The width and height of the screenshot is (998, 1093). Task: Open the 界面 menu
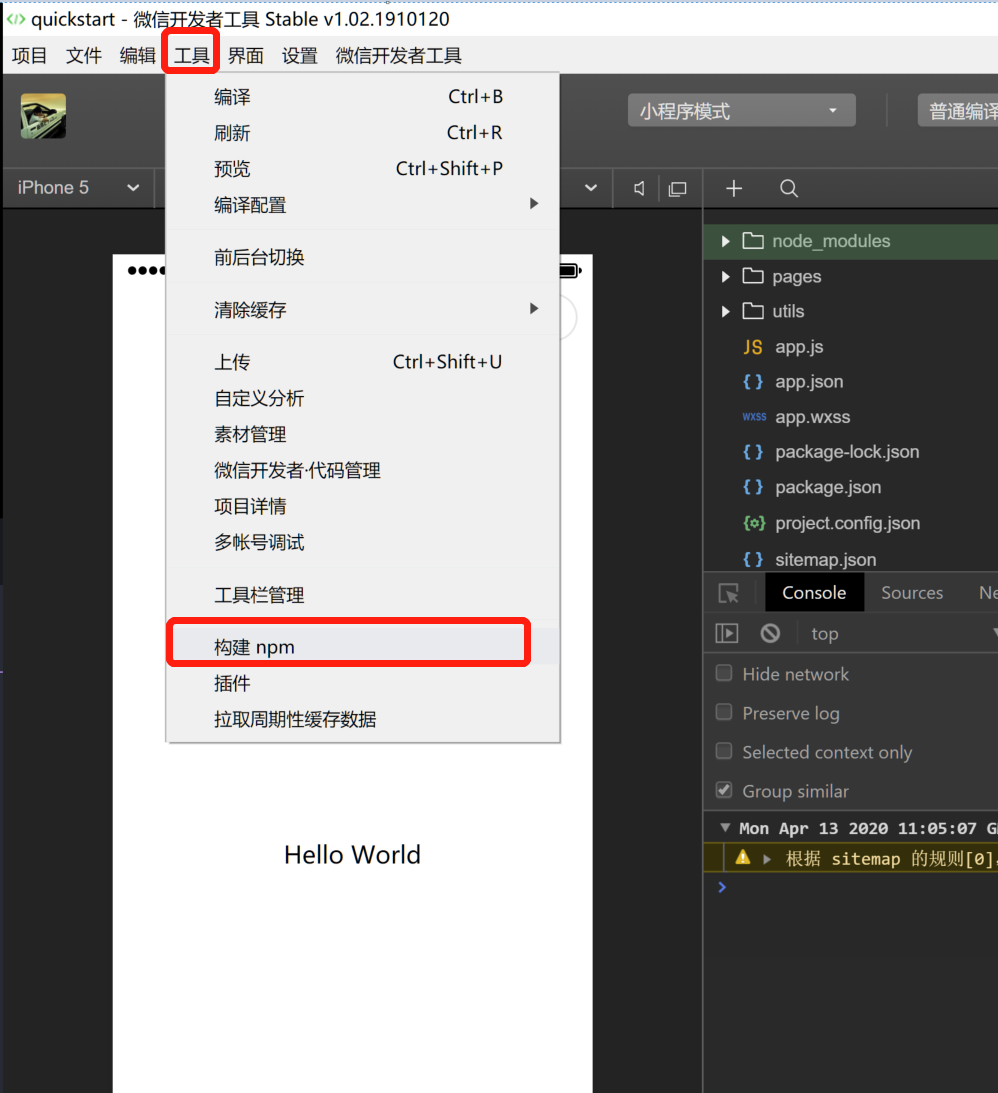click(x=245, y=55)
